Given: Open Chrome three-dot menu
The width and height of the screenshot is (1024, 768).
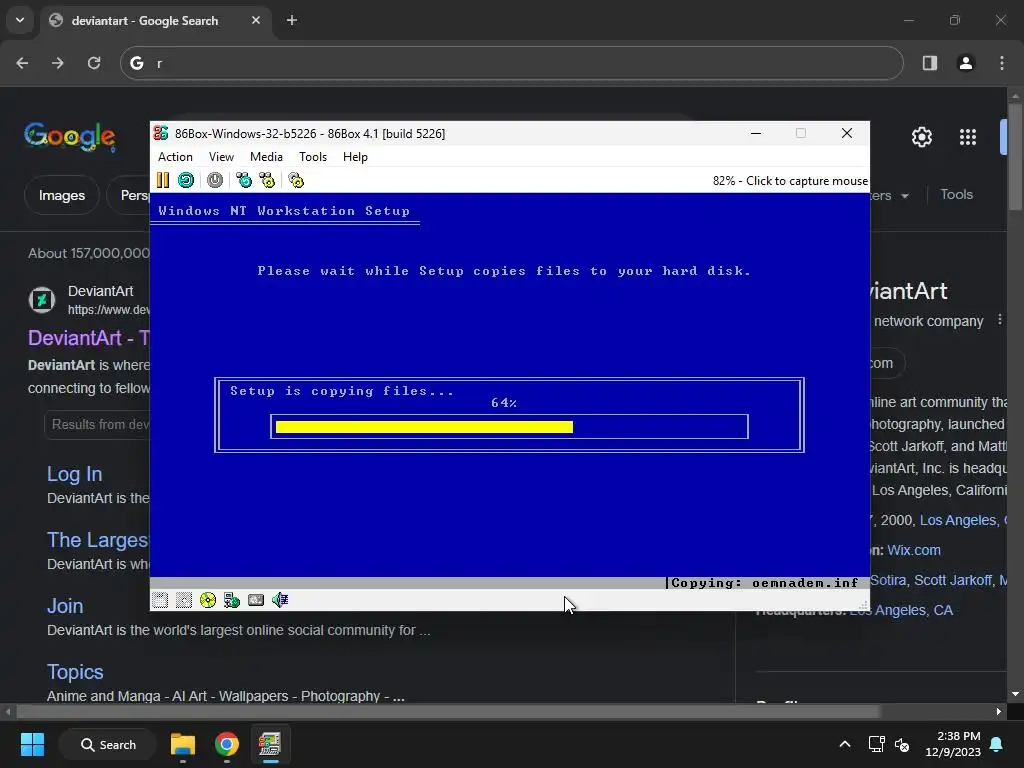Looking at the screenshot, I should click(x=1002, y=63).
